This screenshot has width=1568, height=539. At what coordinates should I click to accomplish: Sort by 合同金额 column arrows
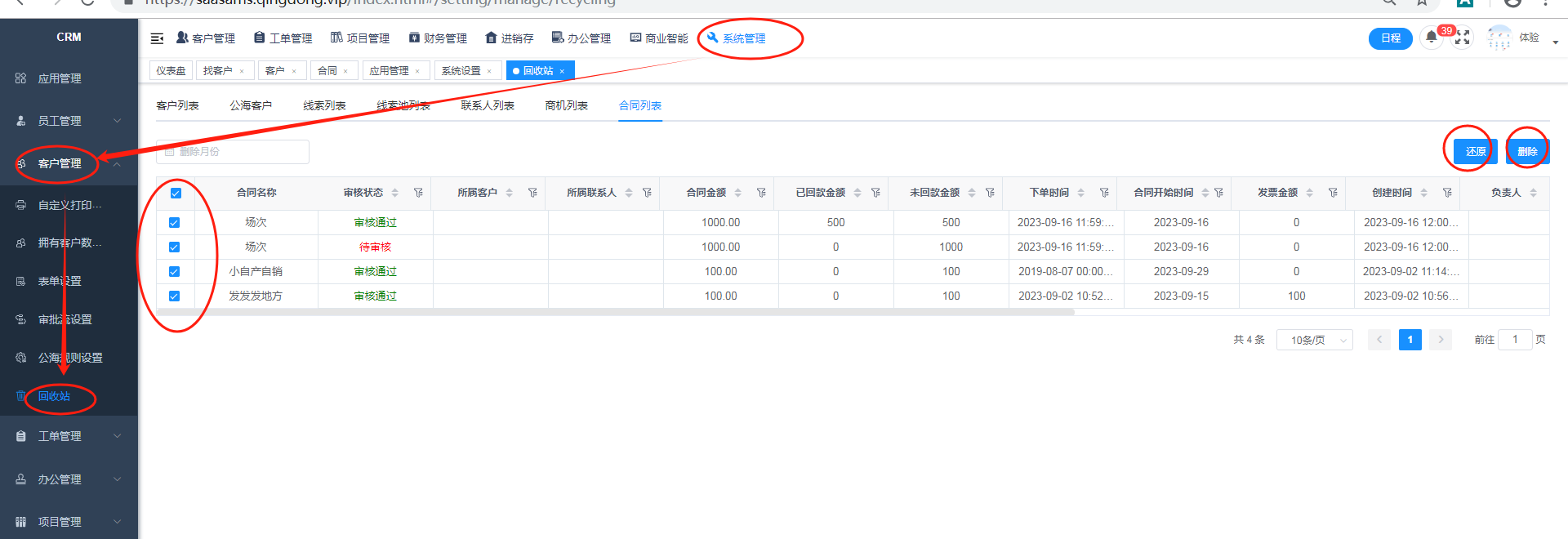tap(738, 193)
